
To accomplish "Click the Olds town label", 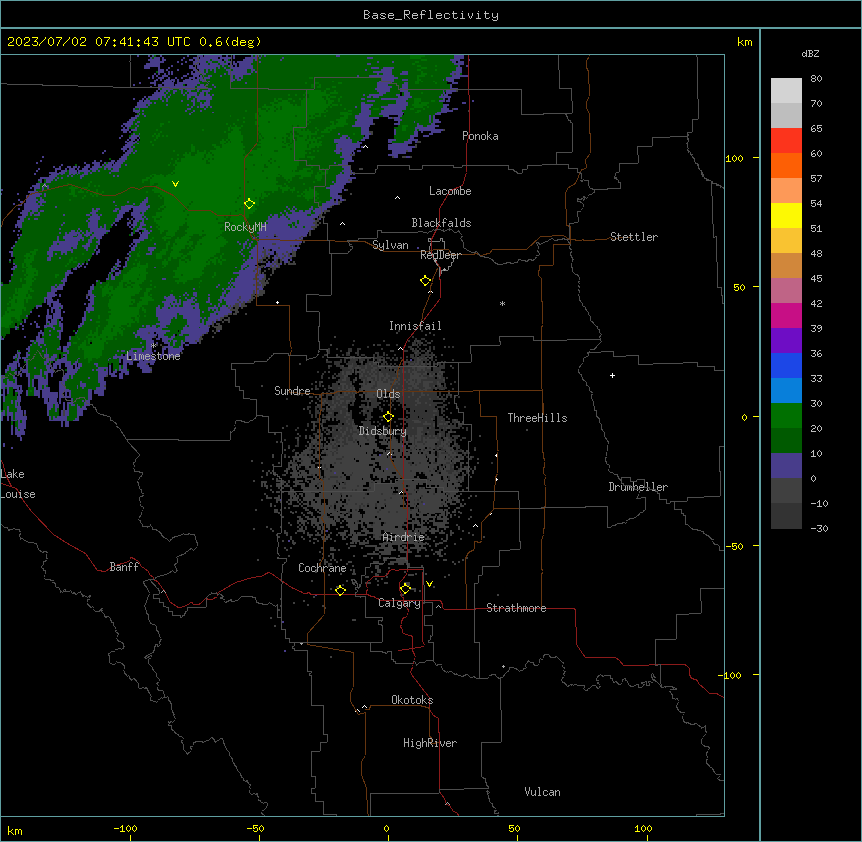I will click(x=388, y=394).
